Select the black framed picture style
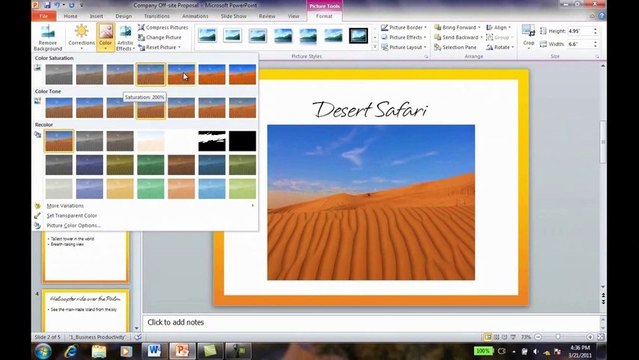The image size is (639, 360). (359, 35)
